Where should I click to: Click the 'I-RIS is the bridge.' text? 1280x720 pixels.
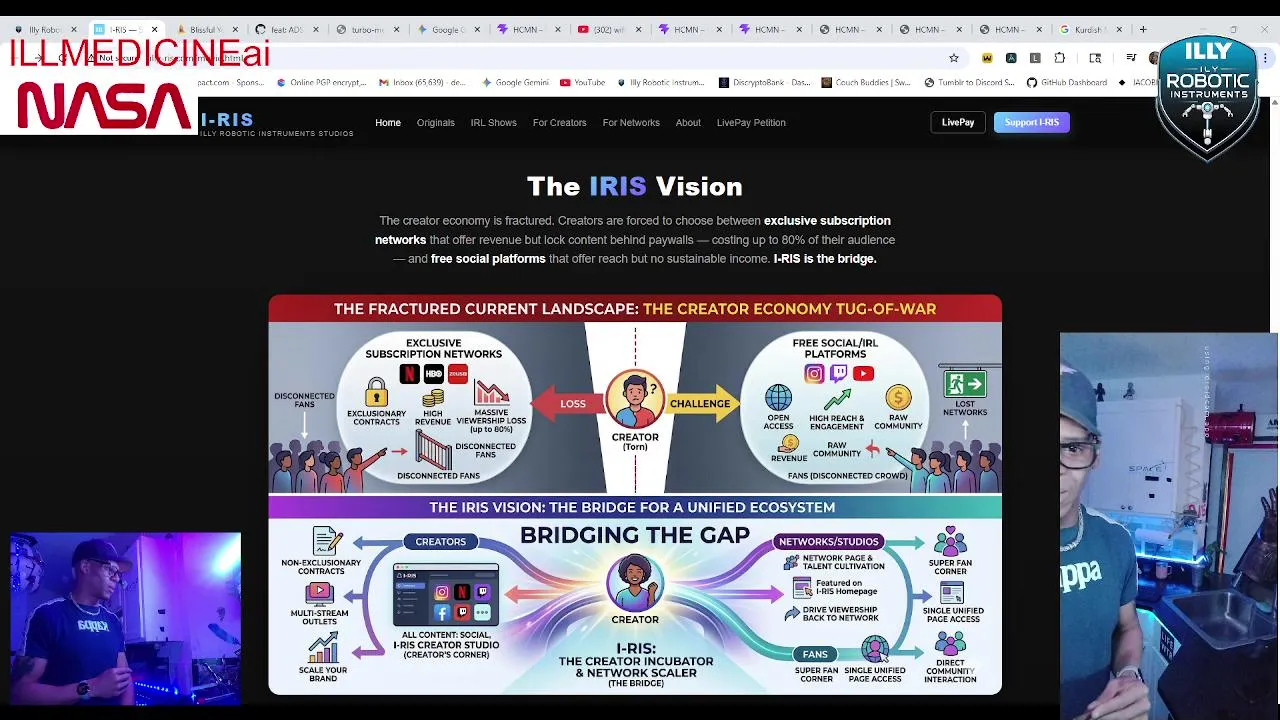(x=825, y=259)
